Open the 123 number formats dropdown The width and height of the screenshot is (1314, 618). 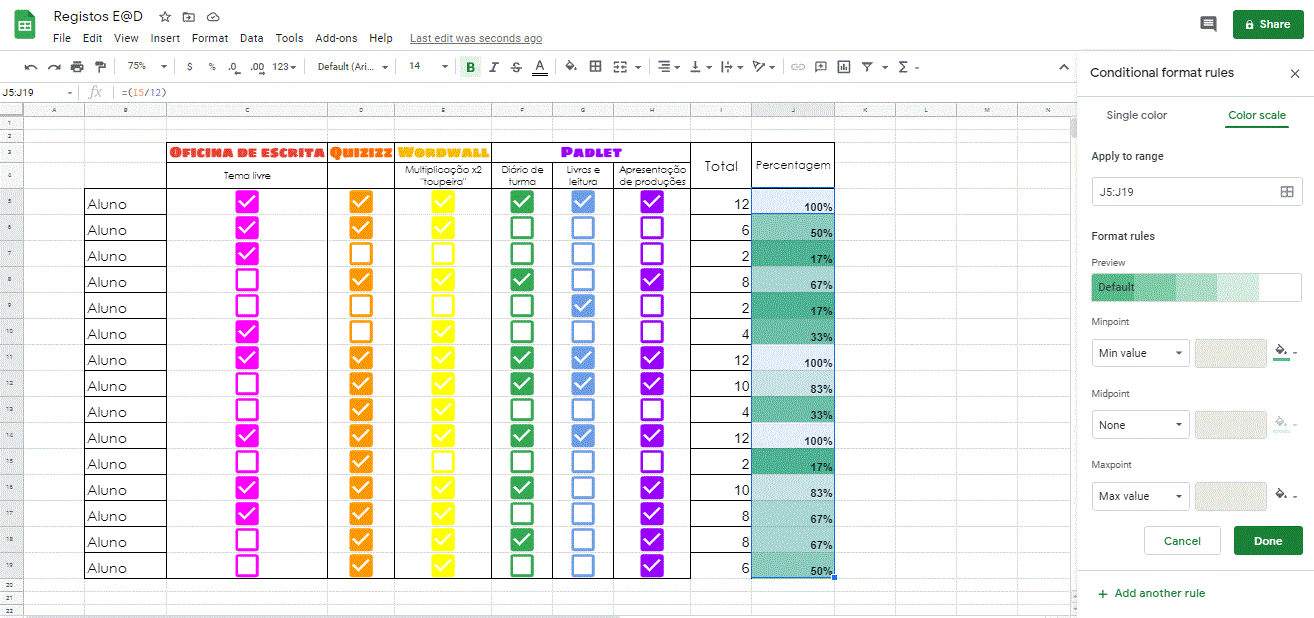286,67
